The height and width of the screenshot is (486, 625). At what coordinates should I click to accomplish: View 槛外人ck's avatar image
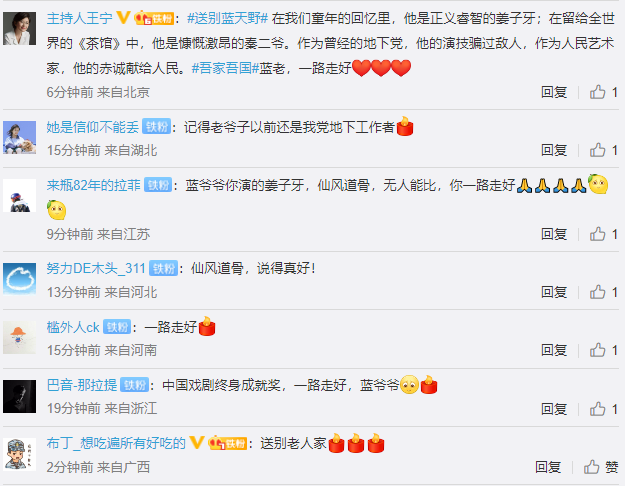(20, 338)
